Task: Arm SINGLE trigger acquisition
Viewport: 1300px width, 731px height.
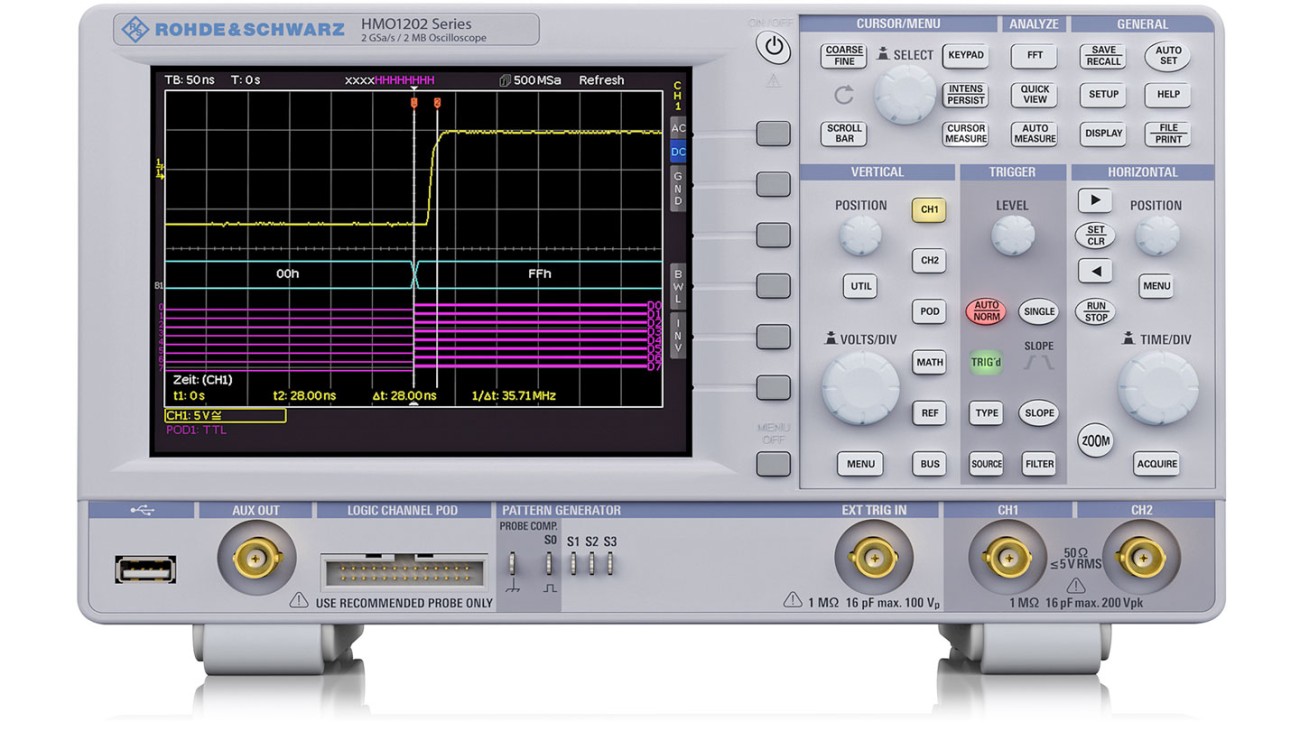Action: click(x=1039, y=312)
